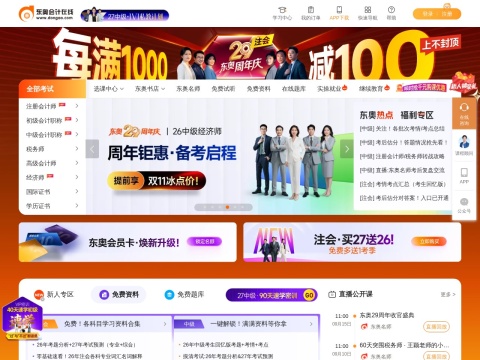Screen dimensions: 480x360
Task: Open [中级] 考后估分 news link
Action: pyautogui.click(x=403, y=142)
